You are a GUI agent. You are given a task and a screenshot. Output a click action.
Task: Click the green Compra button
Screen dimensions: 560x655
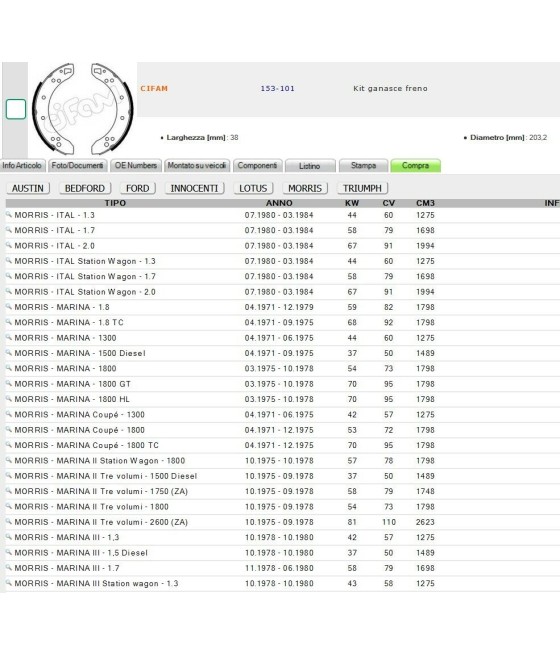click(x=415, y=165)
